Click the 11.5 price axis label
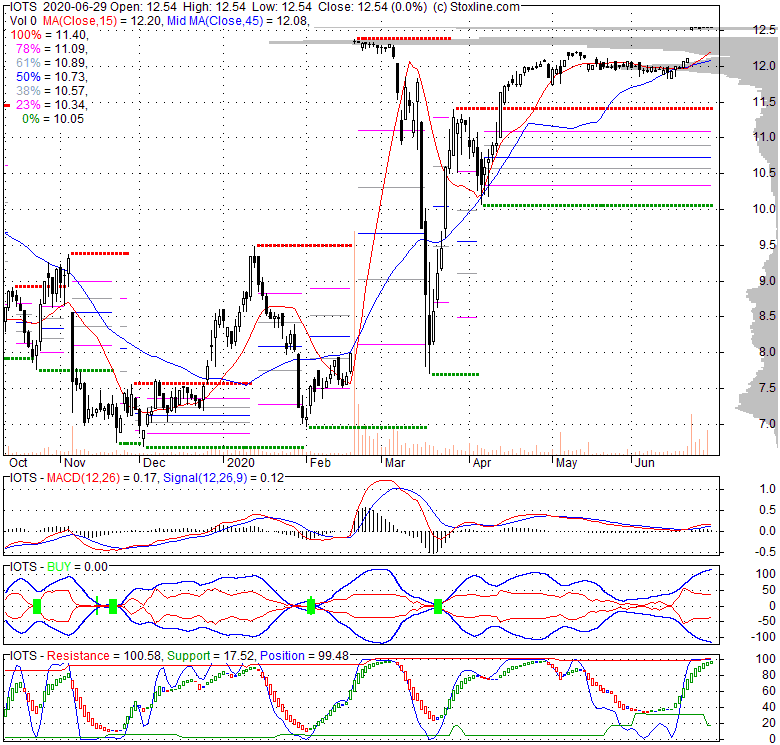 [x=764, y=101]
